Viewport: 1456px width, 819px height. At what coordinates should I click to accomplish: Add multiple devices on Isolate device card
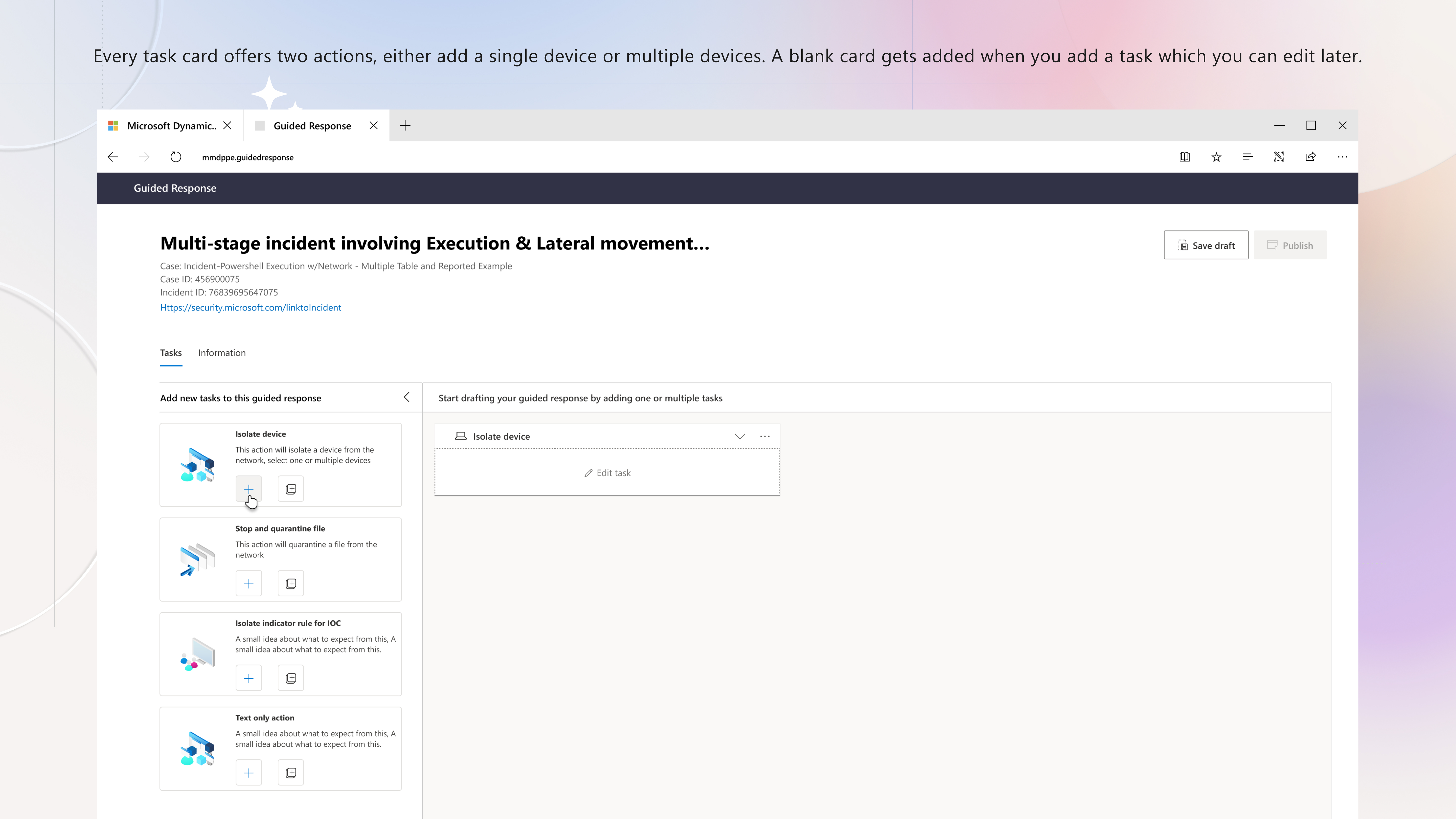290,488
